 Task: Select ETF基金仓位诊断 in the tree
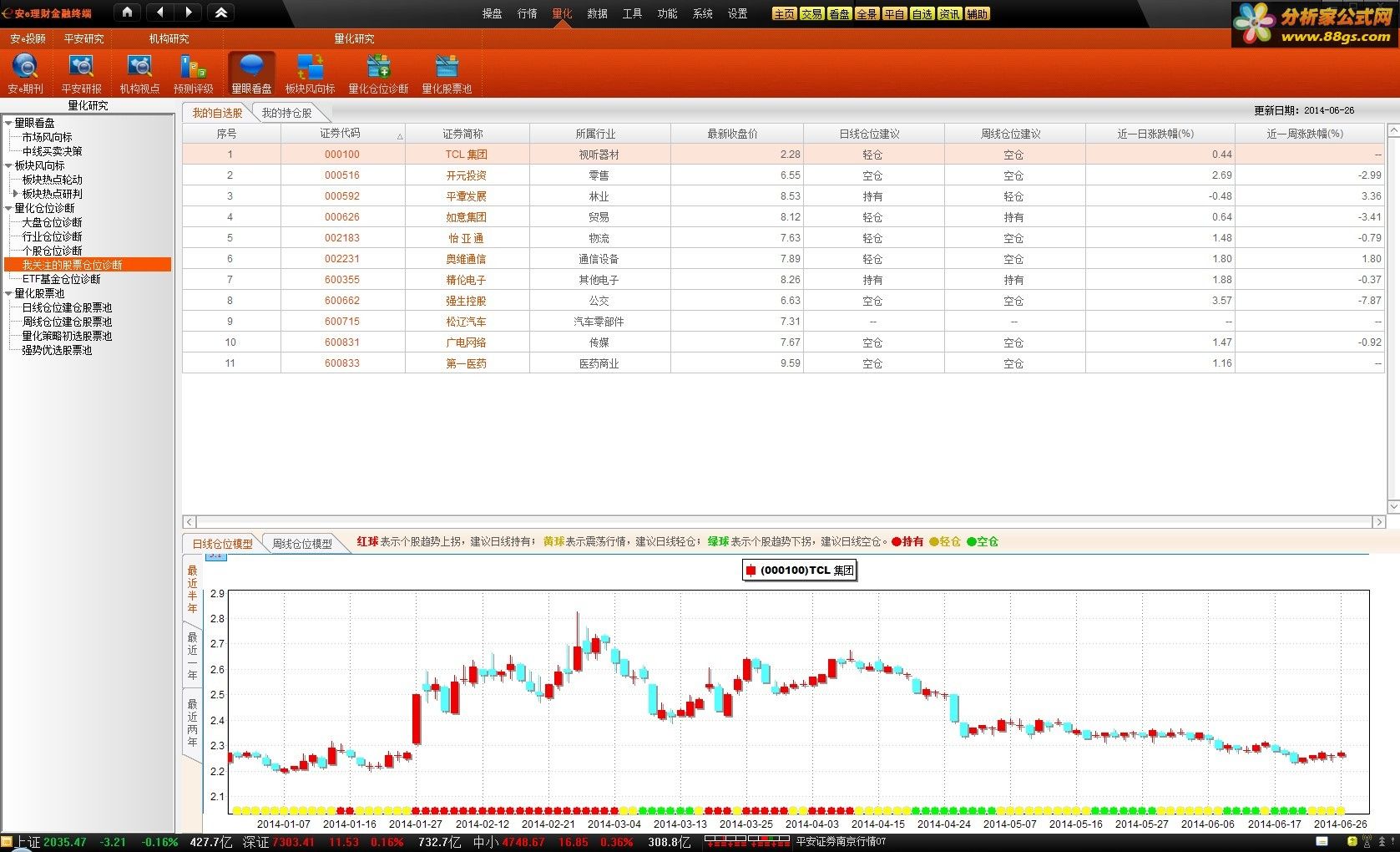pos(61,279)
